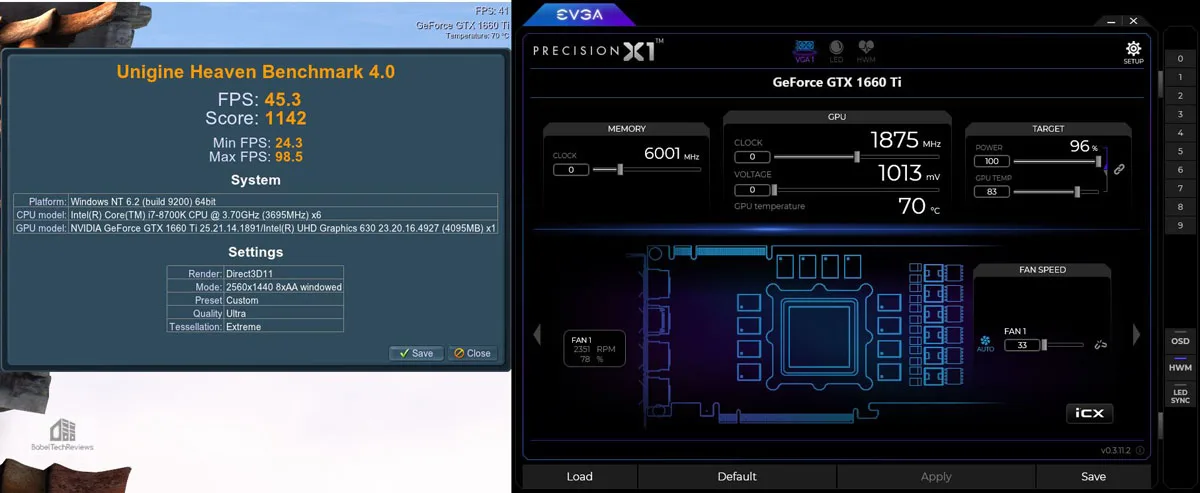Toggle the LED SYNC button
This screenshot has height=493, width=1200.
pos(1180,396)
